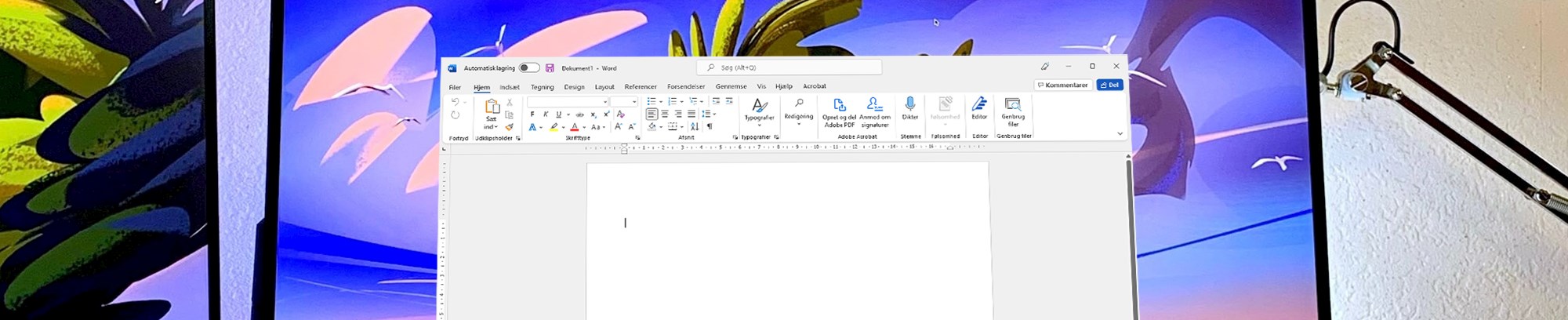Open the Editor proofing tool
This screenshot has width=1568, height=320.
pyautogui.click(x=979, y=107)
